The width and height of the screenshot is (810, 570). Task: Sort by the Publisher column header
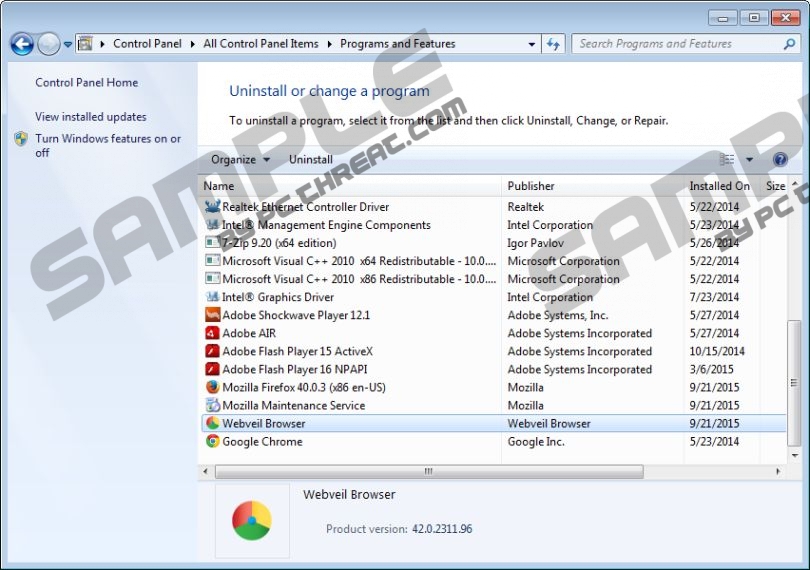click(x=531, y=186)
